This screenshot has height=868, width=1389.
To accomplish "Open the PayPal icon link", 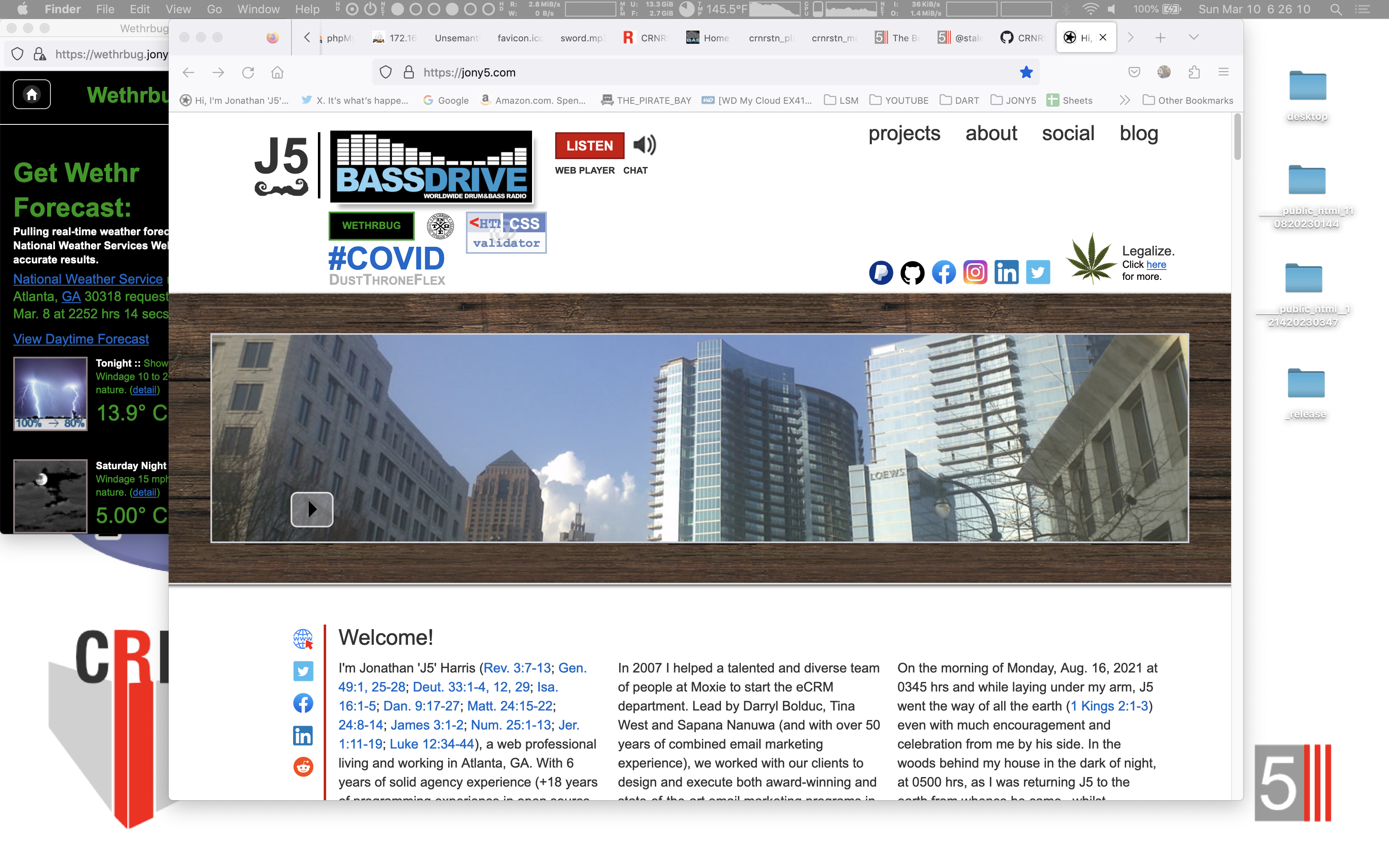I will [881, 272].
